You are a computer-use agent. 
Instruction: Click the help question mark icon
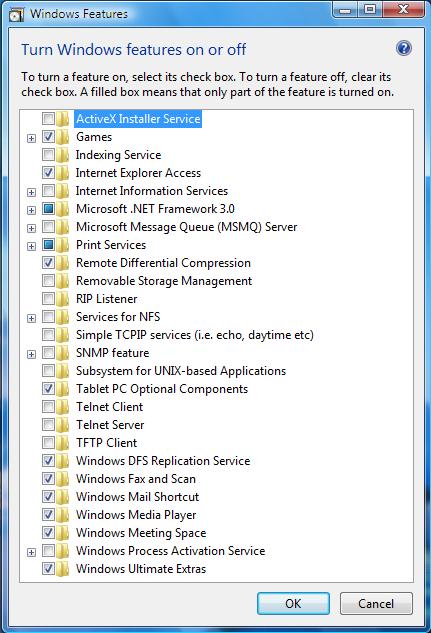(404, 48)
